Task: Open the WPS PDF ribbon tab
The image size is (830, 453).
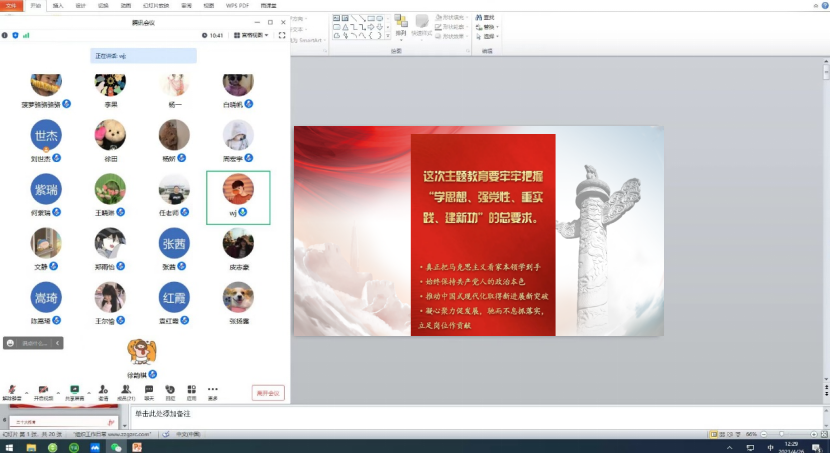Action: tap(240, 5)
